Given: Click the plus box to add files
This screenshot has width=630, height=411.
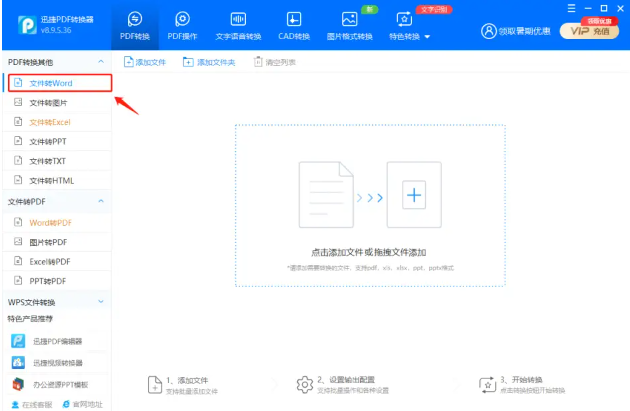Looking at the screenshot, I should click(413, 196).
